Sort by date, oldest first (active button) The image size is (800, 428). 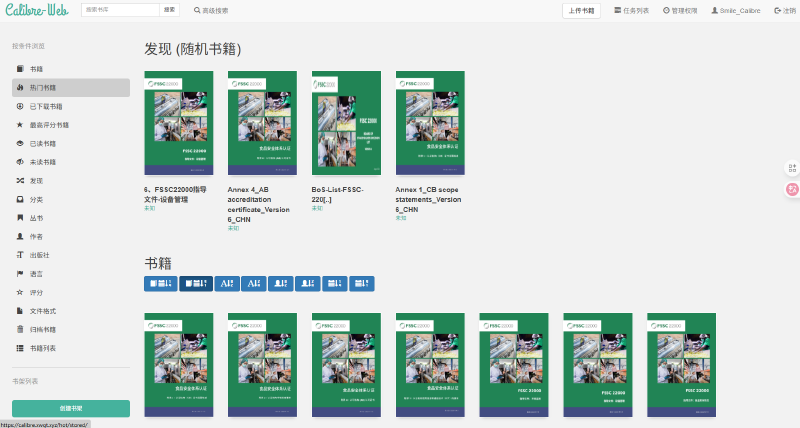click(x=196, y=284)
